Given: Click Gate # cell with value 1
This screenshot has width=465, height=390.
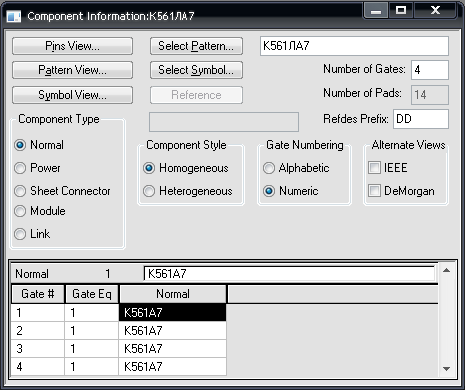Looking at the screenshot, I should point(38,313).
